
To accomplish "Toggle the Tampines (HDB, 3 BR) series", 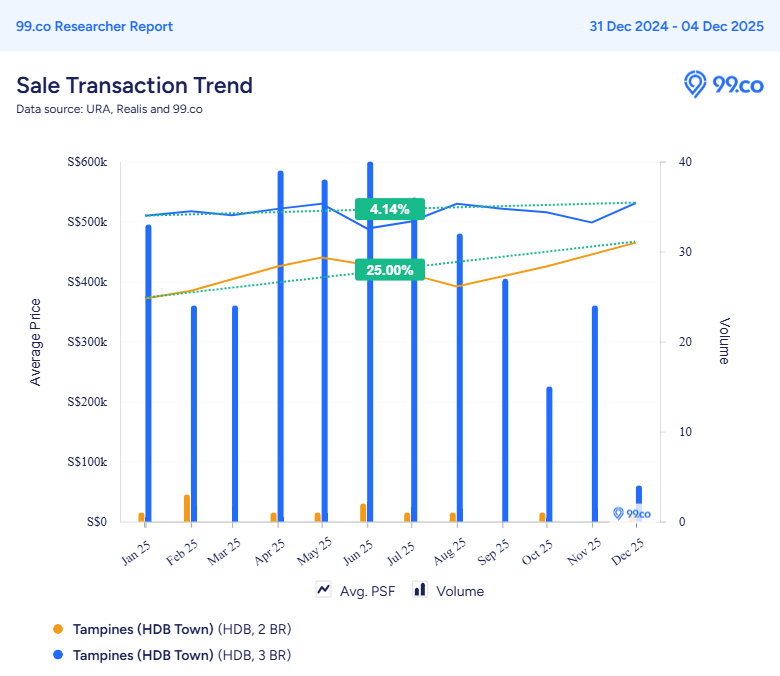I will 181,655.
